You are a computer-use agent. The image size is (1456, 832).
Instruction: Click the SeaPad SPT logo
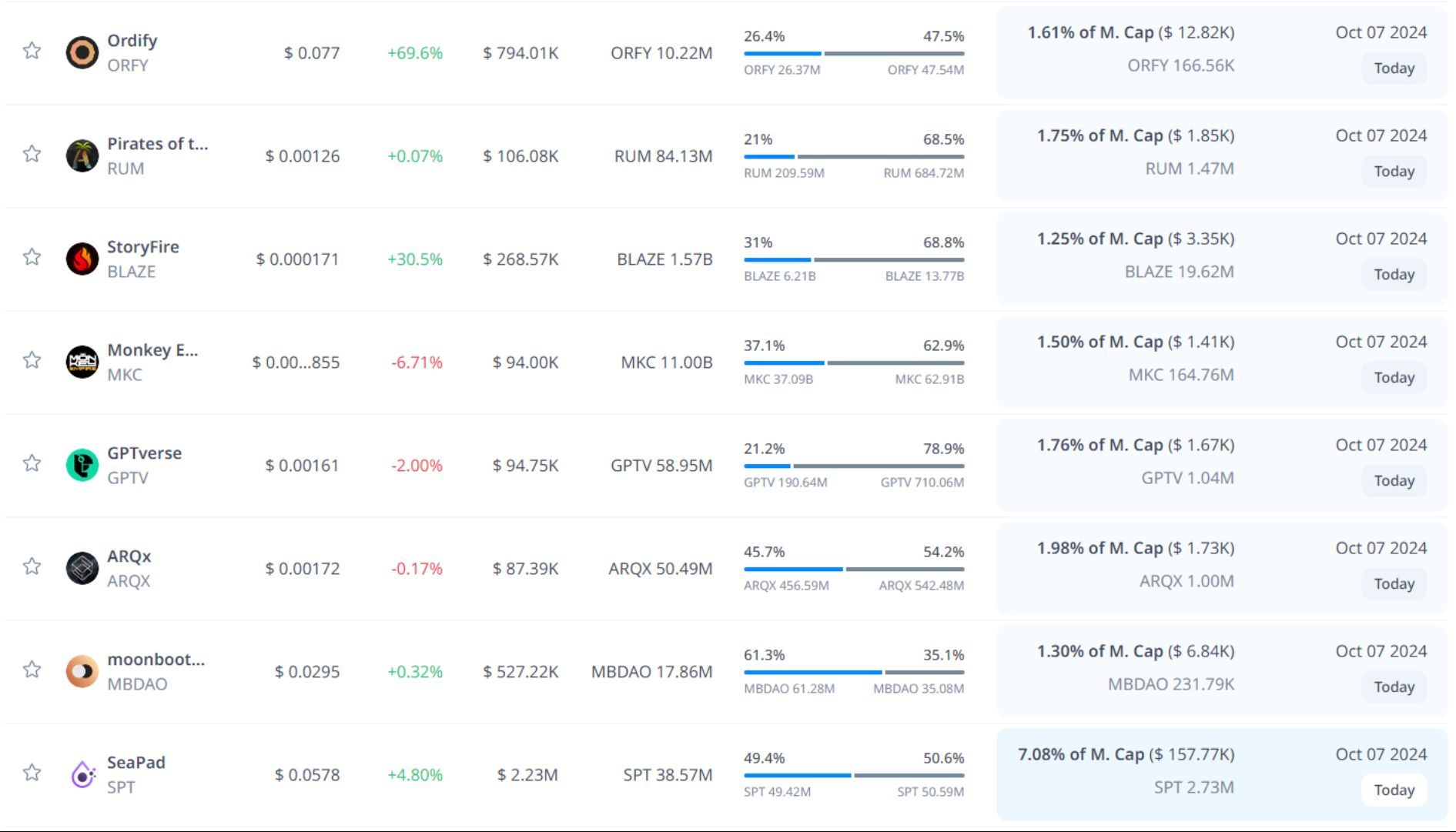click(x=82, y=774)
